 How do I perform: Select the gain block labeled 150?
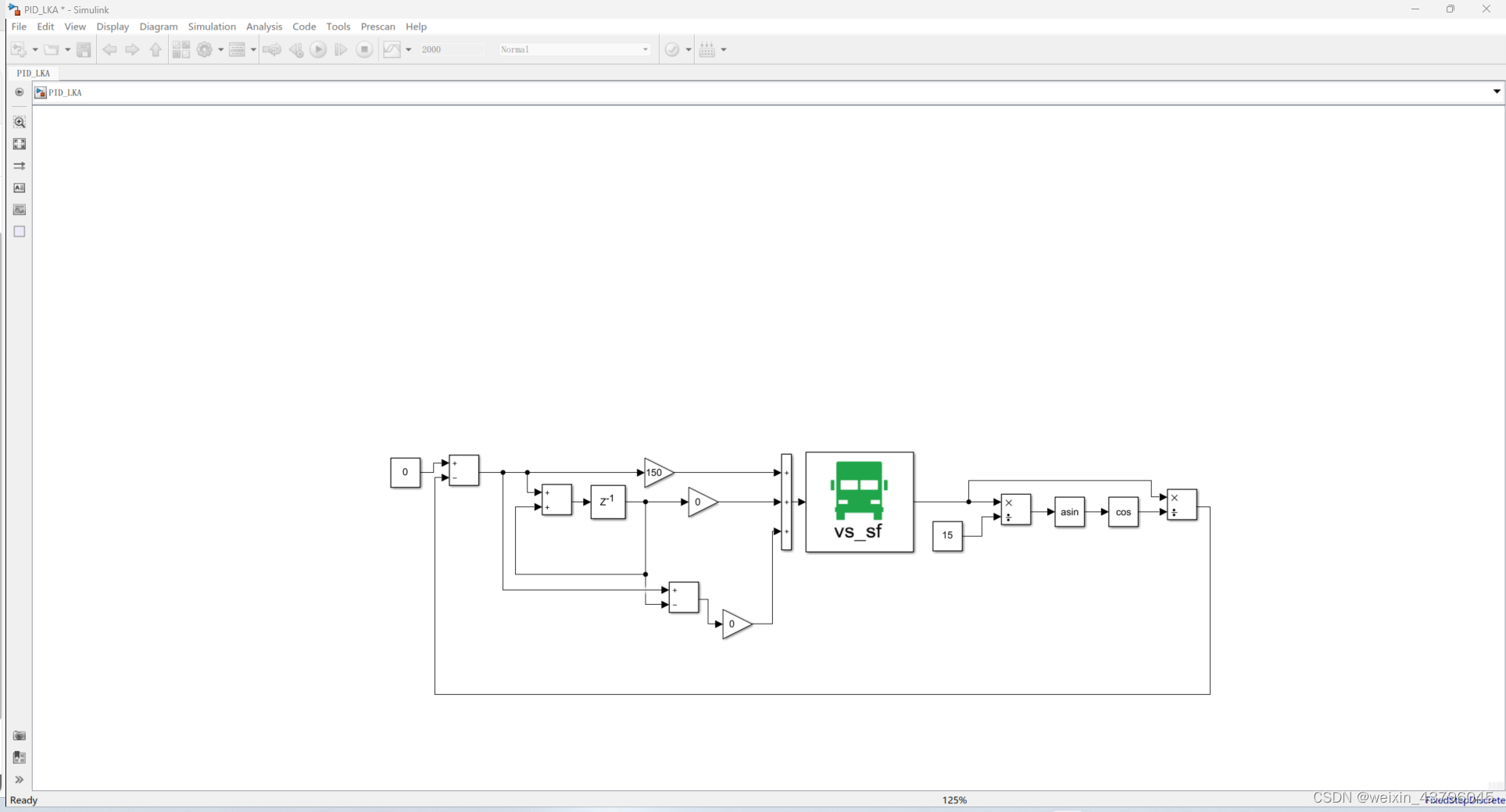point(659,472)
